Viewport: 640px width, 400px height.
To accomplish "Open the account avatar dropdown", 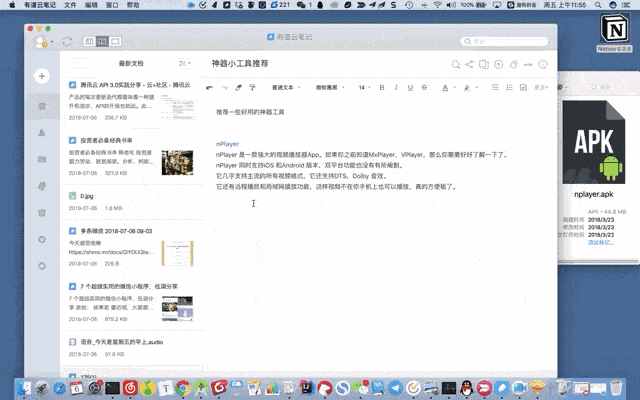I will [43, 42].
